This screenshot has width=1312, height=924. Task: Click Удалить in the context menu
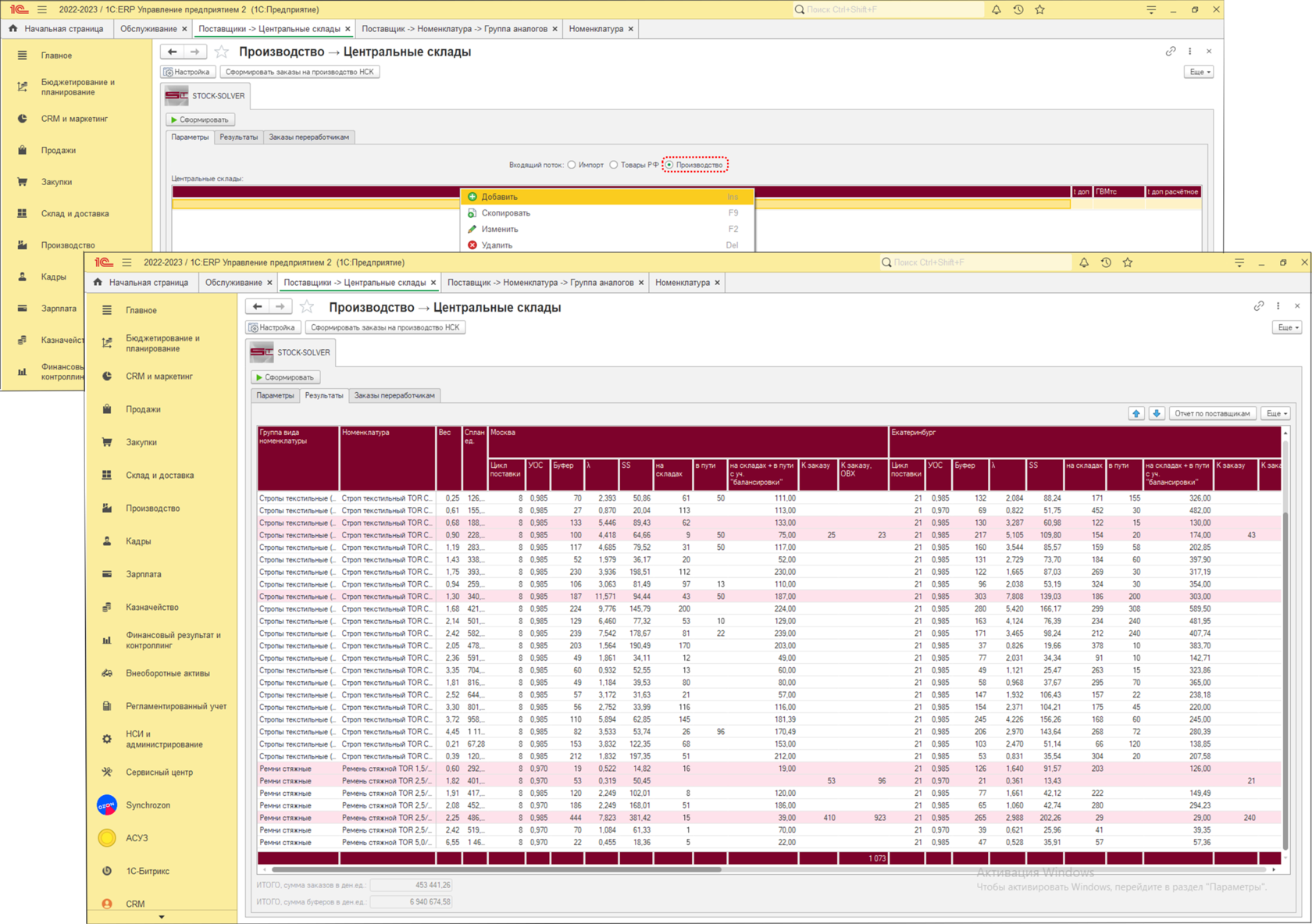click(x=497, y=245)
